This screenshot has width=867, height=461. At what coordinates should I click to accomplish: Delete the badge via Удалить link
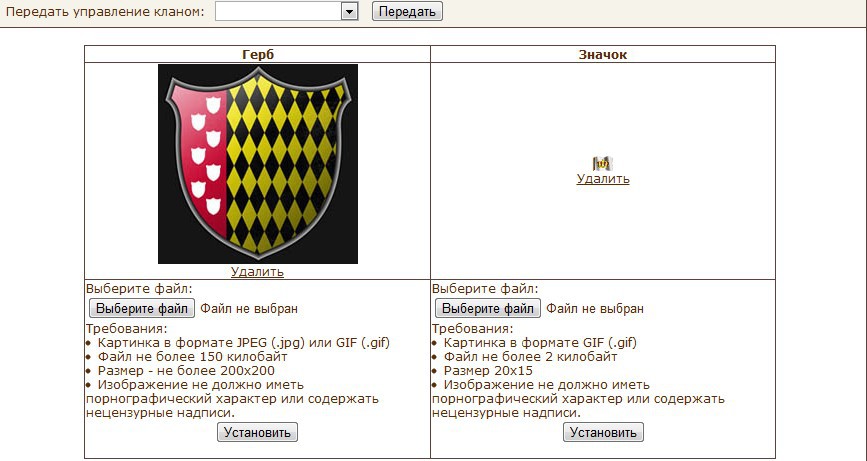603,179
